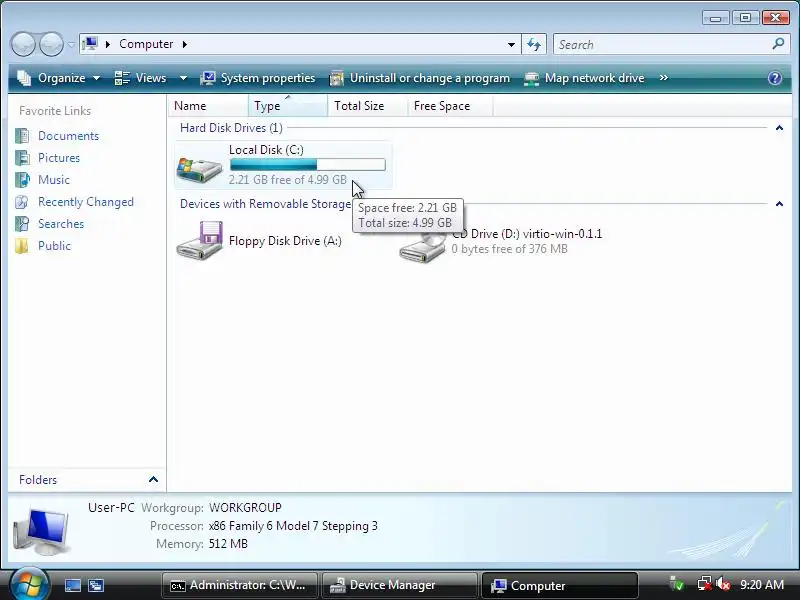This screenshot has height=600, width=800.
Task: Show more toolbar commands chevron
Action: click(x=663, y=78)
